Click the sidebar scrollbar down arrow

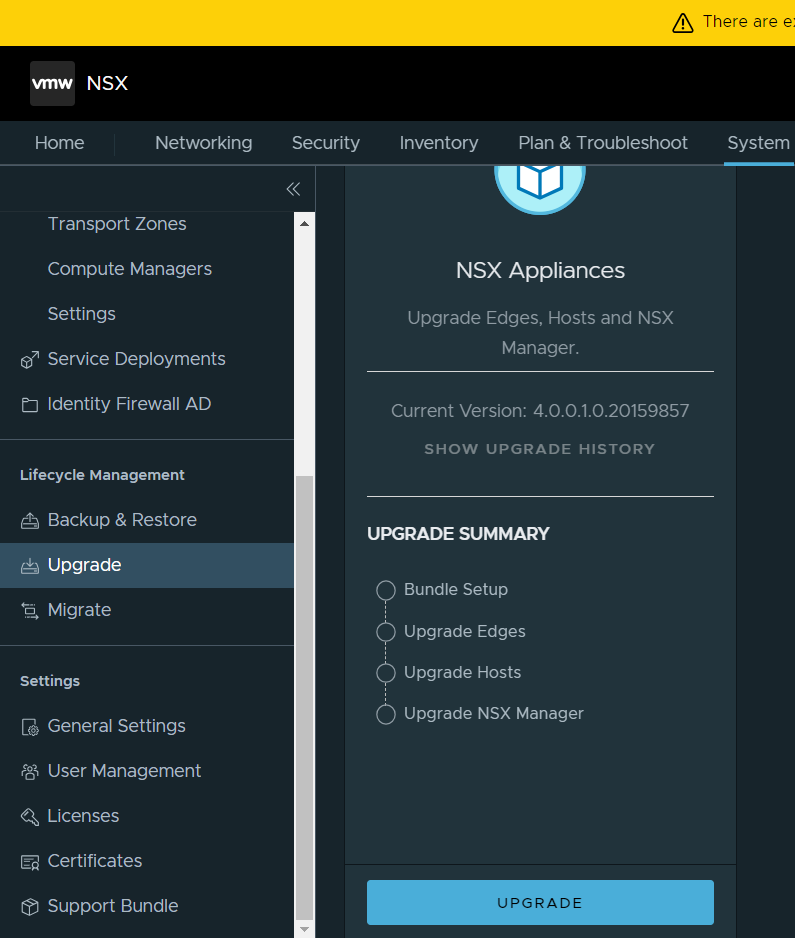click(304, 929)
